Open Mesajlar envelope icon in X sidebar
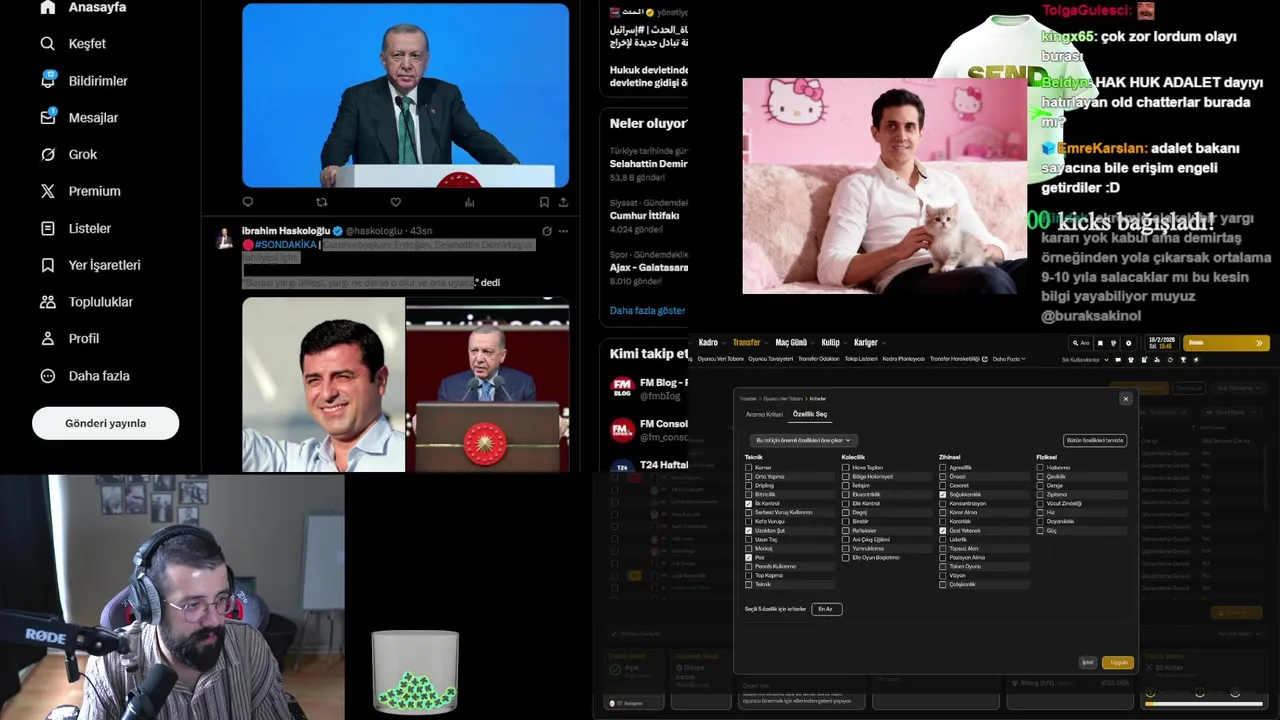 tap(47, 117)
